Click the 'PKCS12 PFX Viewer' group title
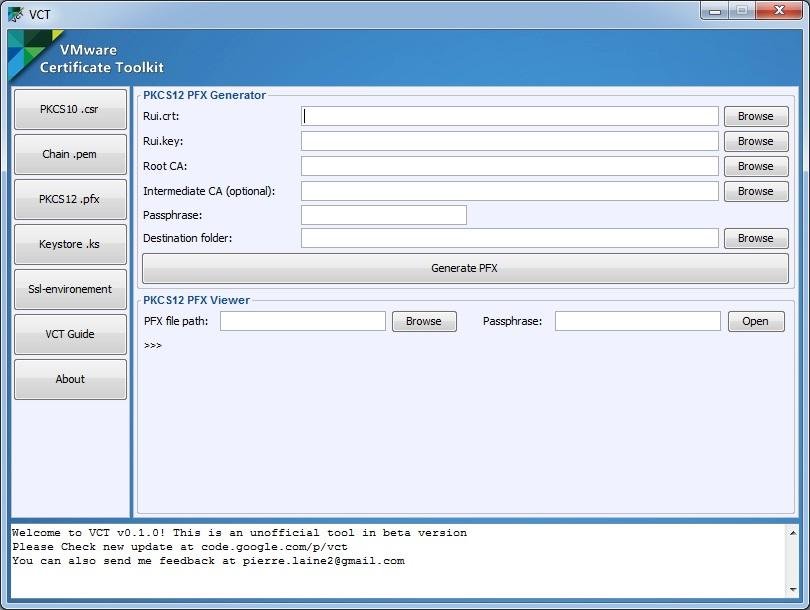 [x=196, y=300]
